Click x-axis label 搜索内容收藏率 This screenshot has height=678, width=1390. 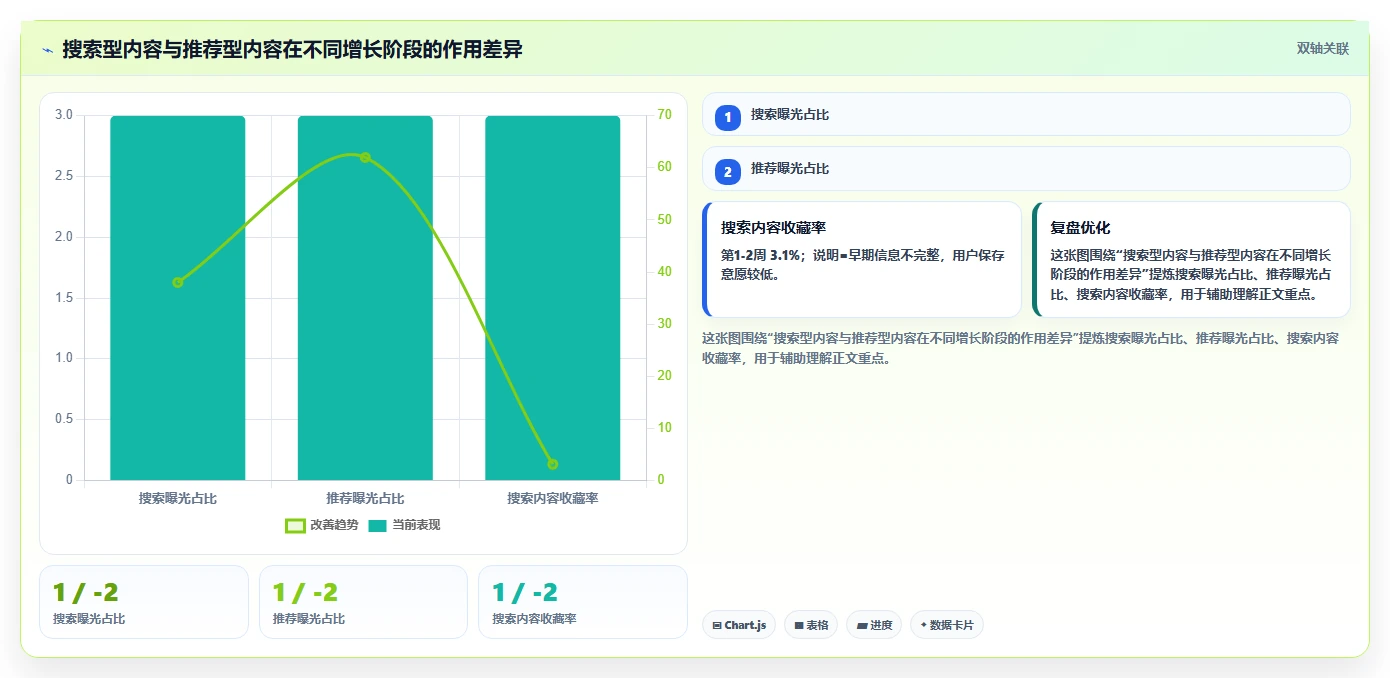pyautogui.click(x=553, y=498)
